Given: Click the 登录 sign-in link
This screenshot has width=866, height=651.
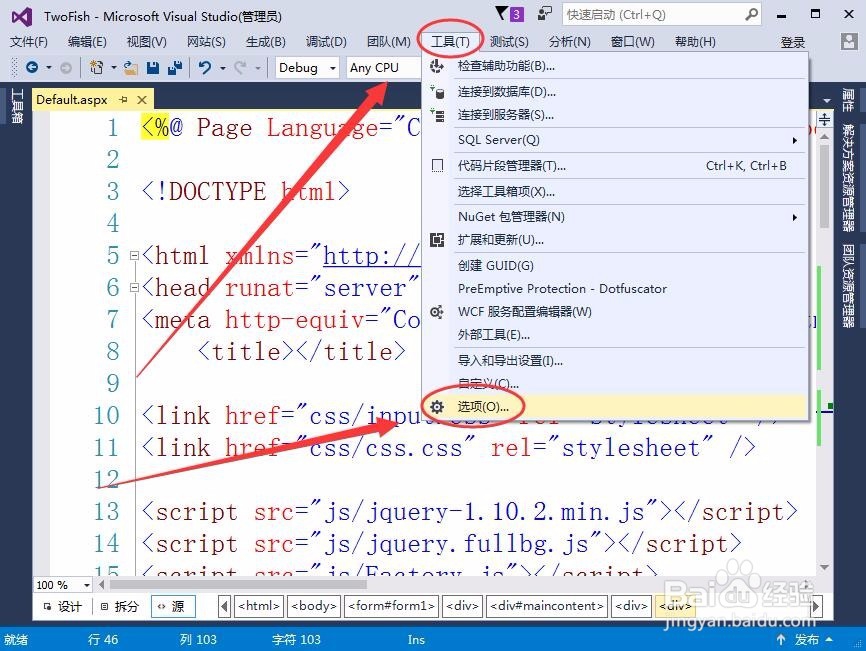Looking at the screenshot, I should 791,42.
